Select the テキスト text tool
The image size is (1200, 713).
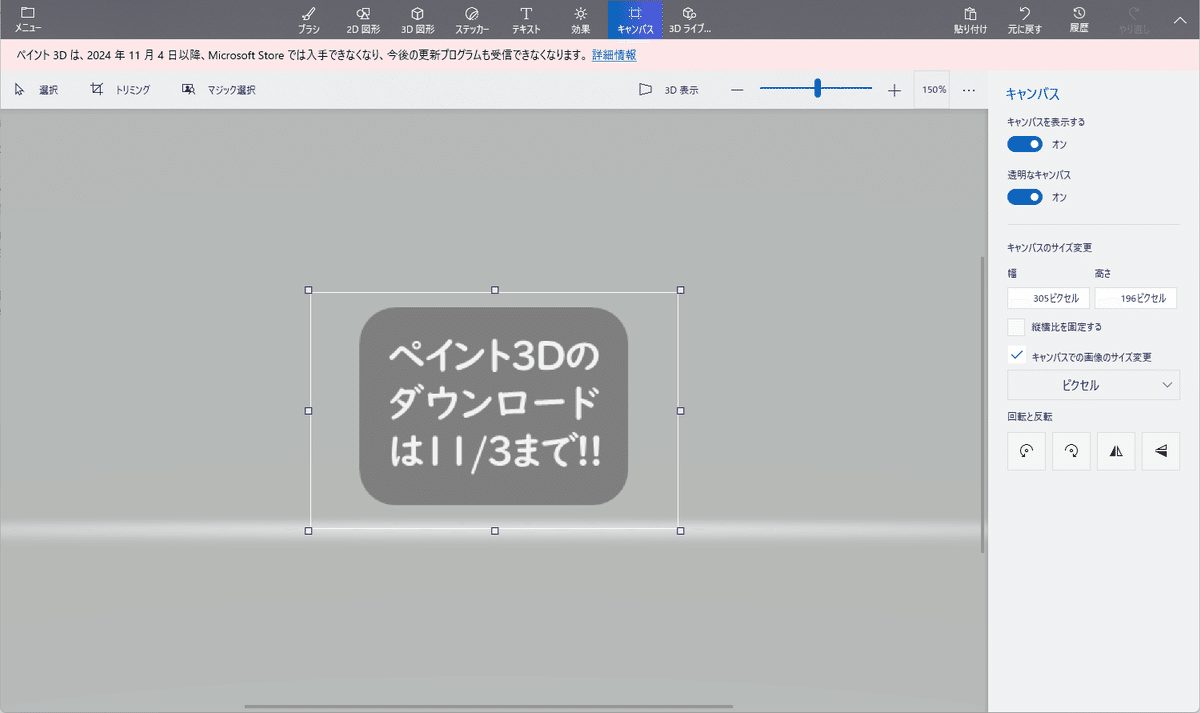pyautogui.click(x=526, y=20)
